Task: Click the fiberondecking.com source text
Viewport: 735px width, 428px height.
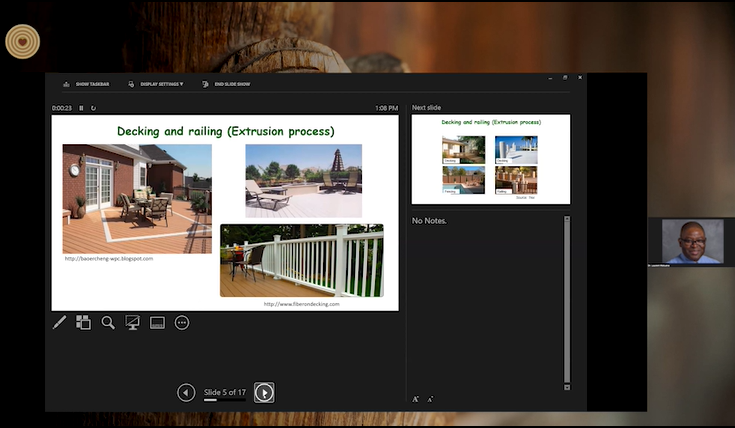Action: (301, 304)
